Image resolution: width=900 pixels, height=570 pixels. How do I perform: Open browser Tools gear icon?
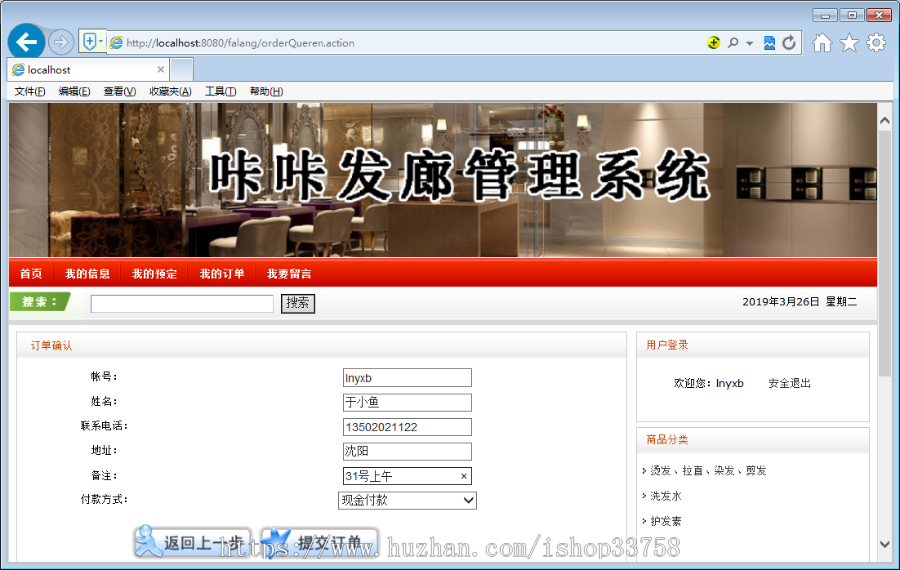tap(876, 42)
